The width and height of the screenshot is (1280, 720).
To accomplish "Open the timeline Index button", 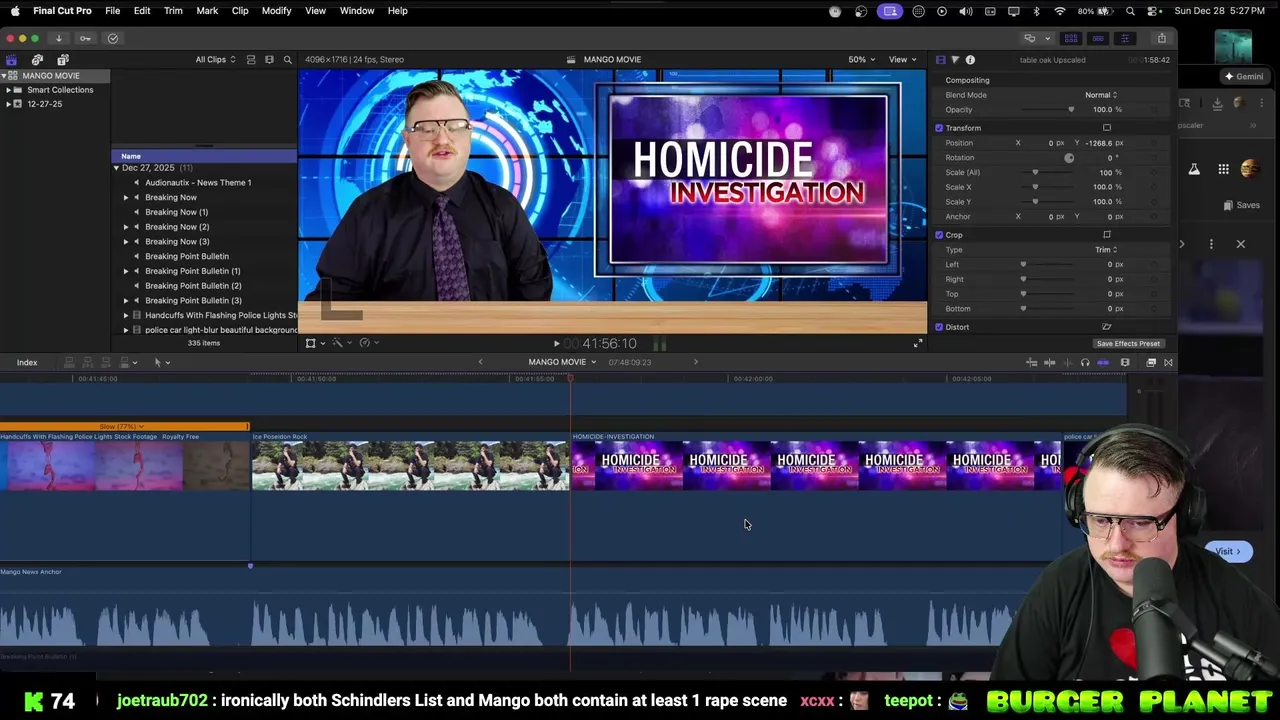I will click(x=27, y=362).
